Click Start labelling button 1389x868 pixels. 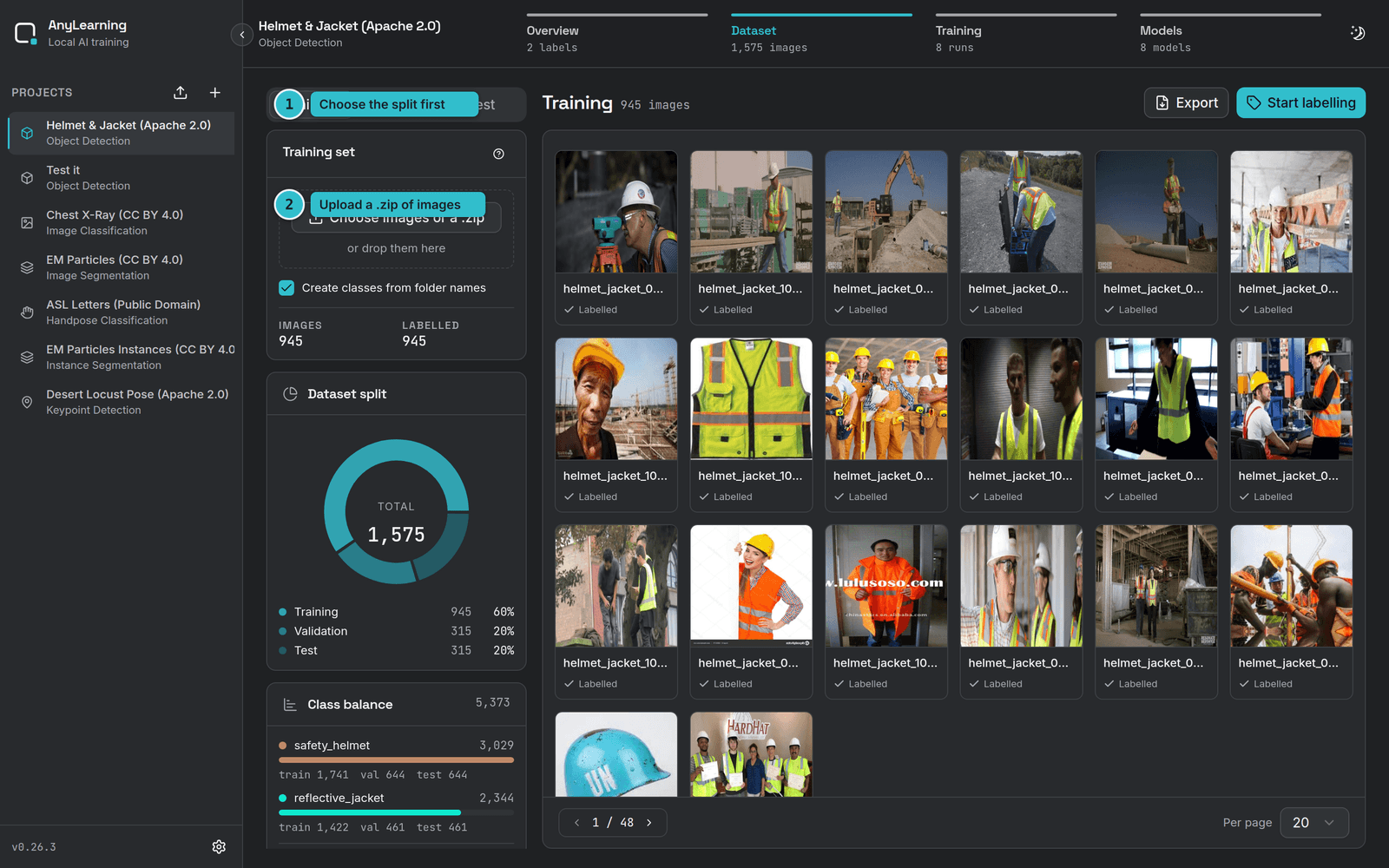(1300, 102)
